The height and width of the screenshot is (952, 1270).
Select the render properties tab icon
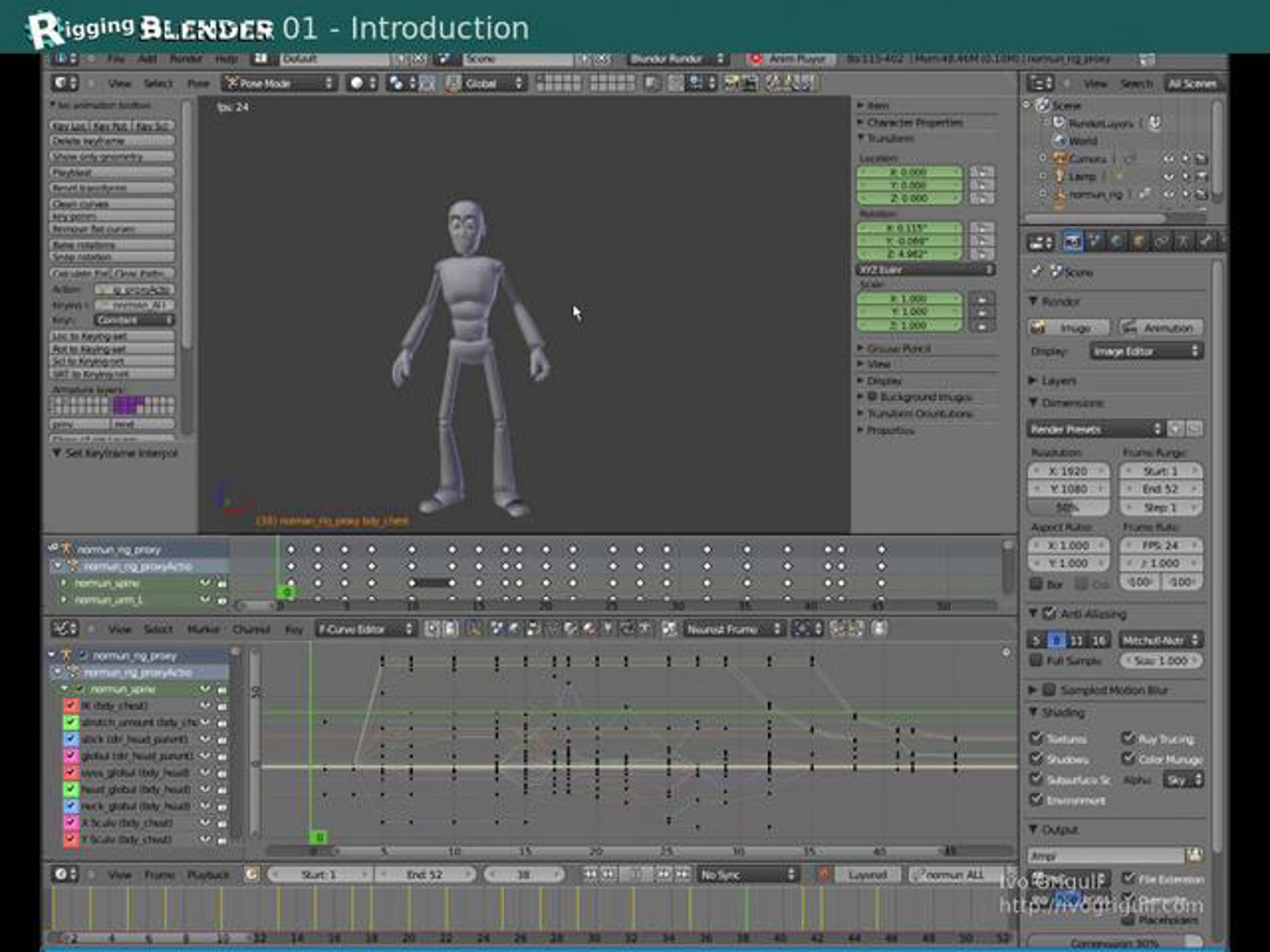pyautogui.click(x=1072, y=242)
